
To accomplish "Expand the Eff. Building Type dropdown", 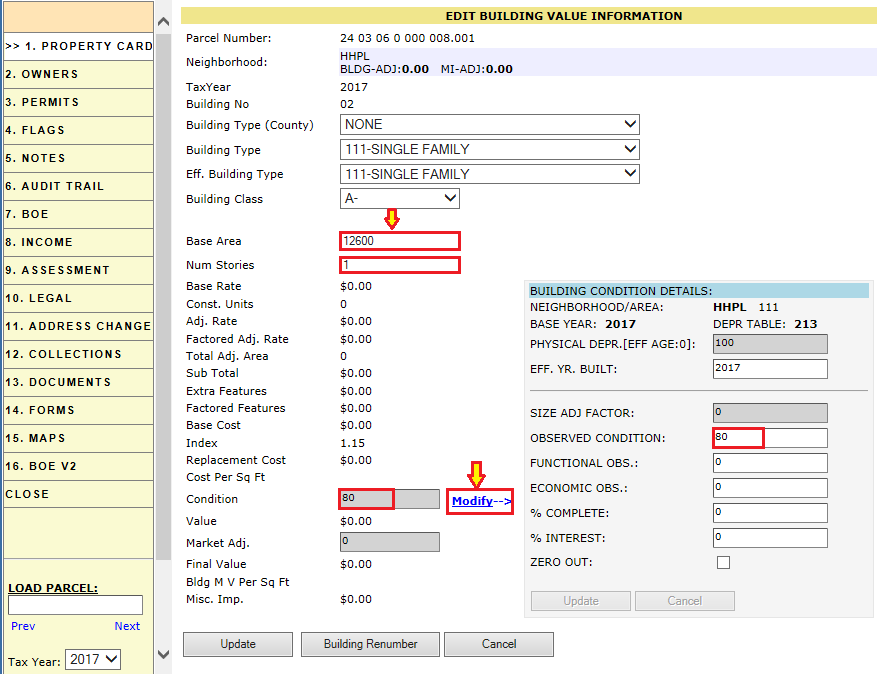I will 489,174.
